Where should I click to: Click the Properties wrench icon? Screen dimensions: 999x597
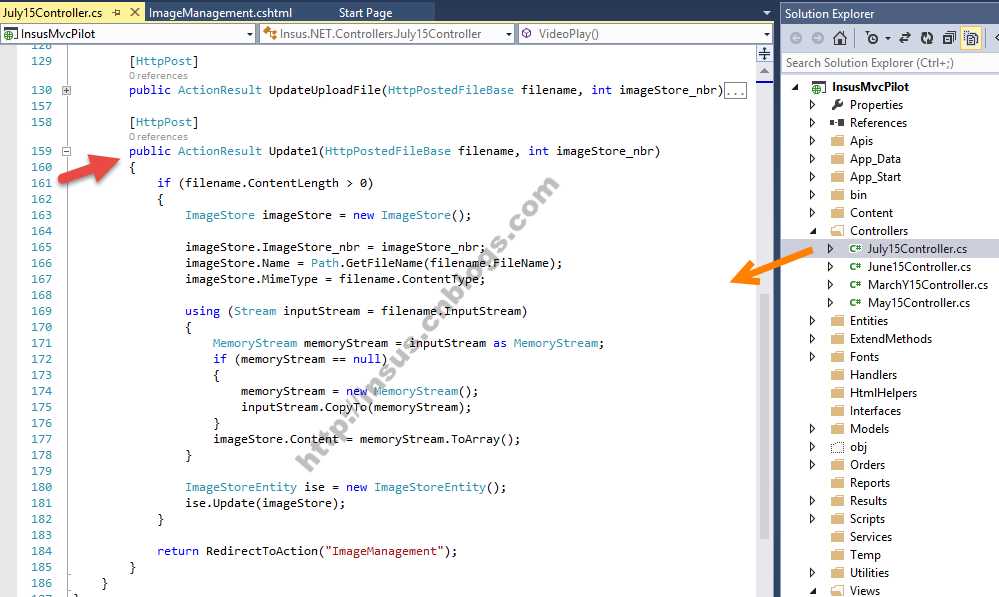tap(837, 104)
